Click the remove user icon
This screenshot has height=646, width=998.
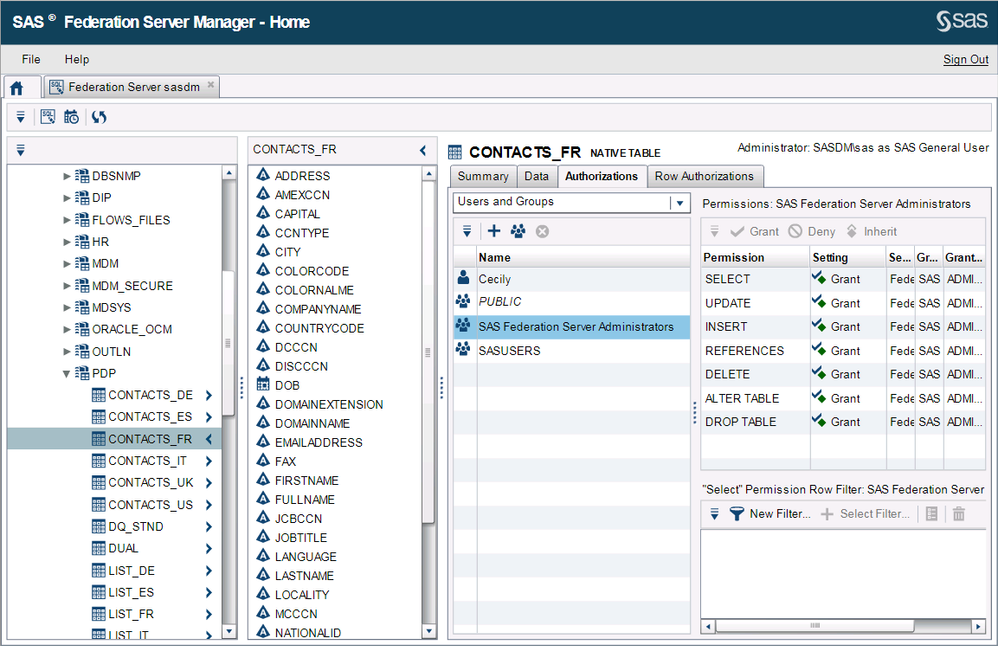pos(542,231)
